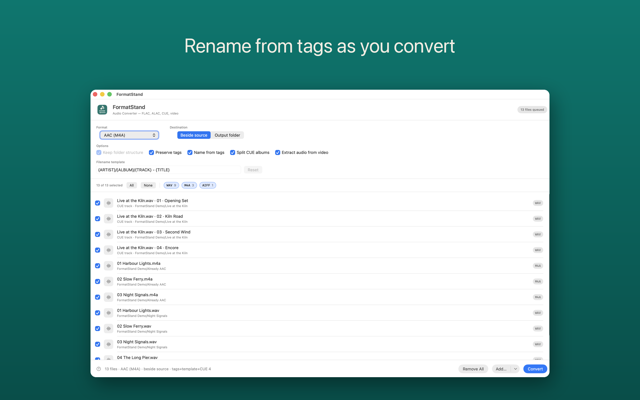
Task: Click the 02 Slow Ferry.m4a file name
Action: (x=135, y=279)
